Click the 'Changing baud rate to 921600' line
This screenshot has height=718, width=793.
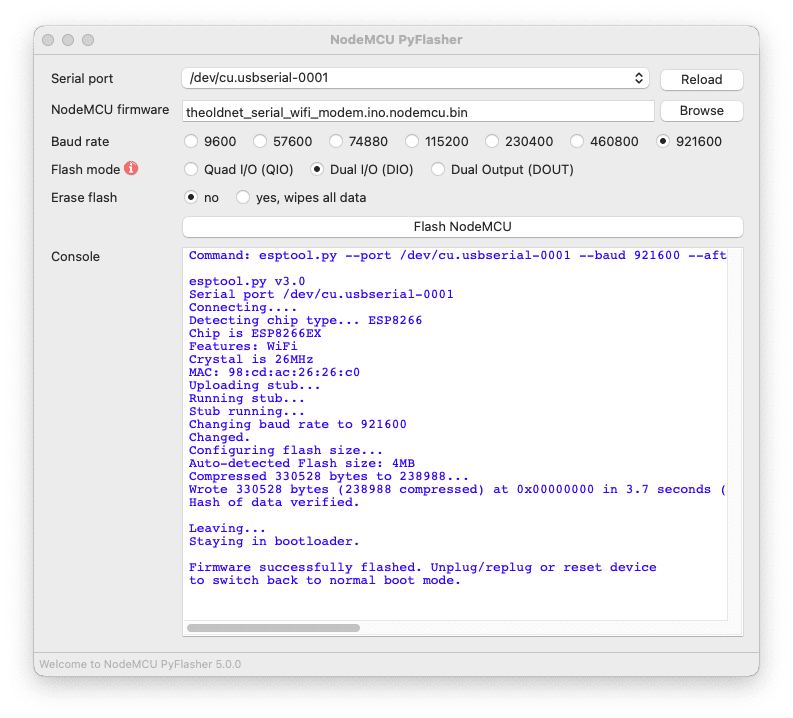coord(297,424)
